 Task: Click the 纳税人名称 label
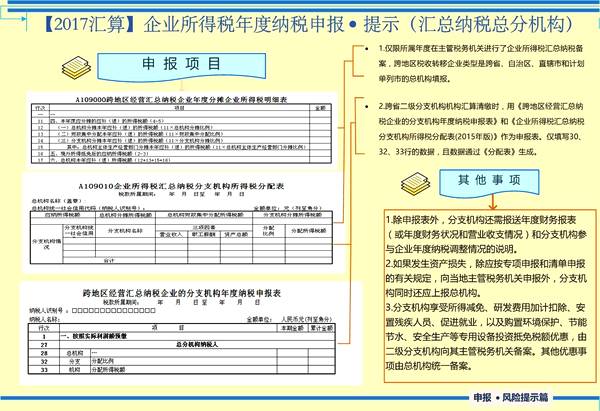(44, 319)
